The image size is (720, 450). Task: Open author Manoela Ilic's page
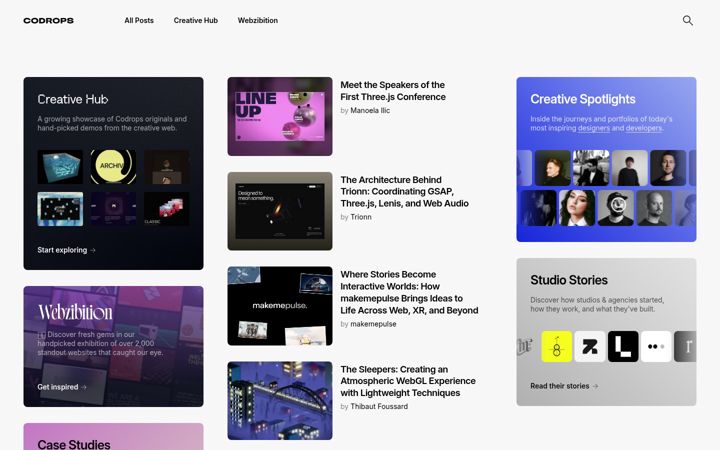[x=370, y=110]
